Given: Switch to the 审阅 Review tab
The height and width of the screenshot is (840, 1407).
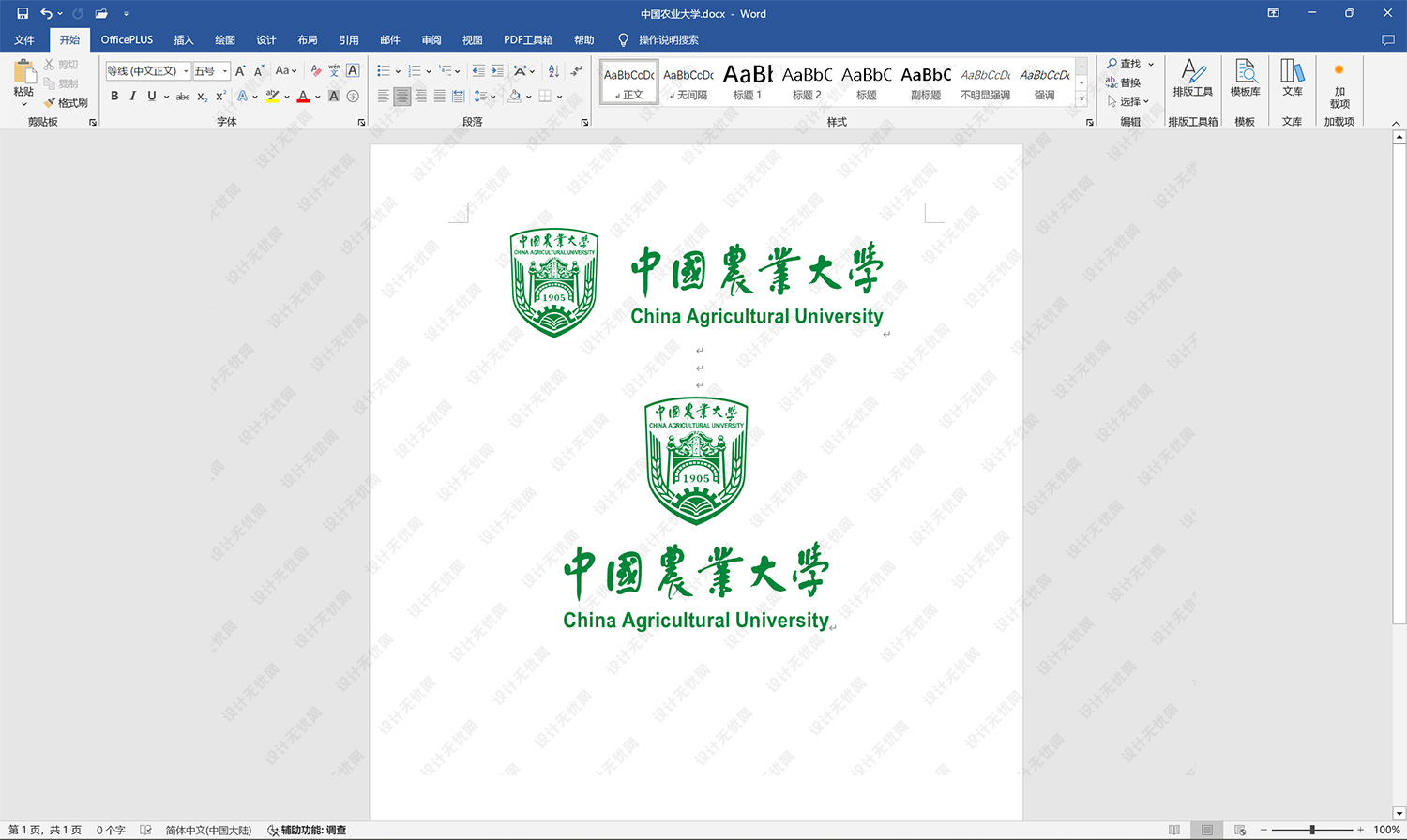Looking at the screenshot, I should click(x=431, y=40).
